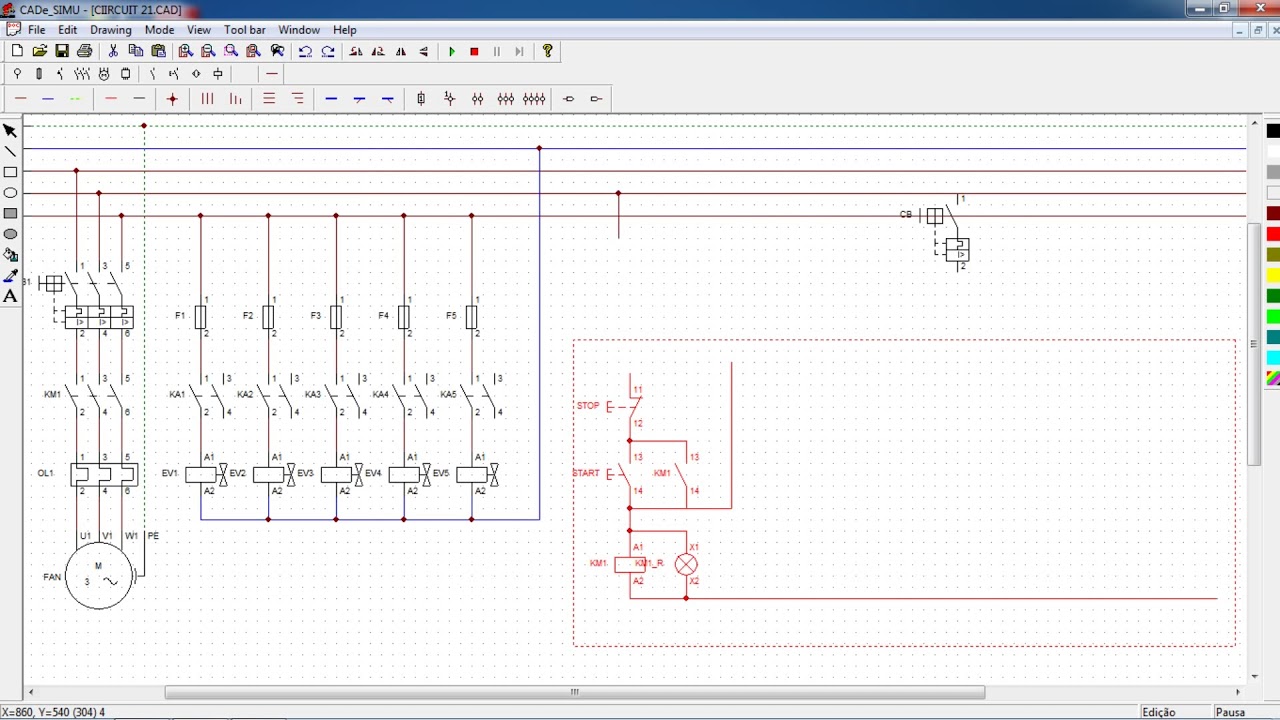Viewport: 1280px width, 720px height.
Task: Open the Drawing menu
Action: click(x=111, y=30)
